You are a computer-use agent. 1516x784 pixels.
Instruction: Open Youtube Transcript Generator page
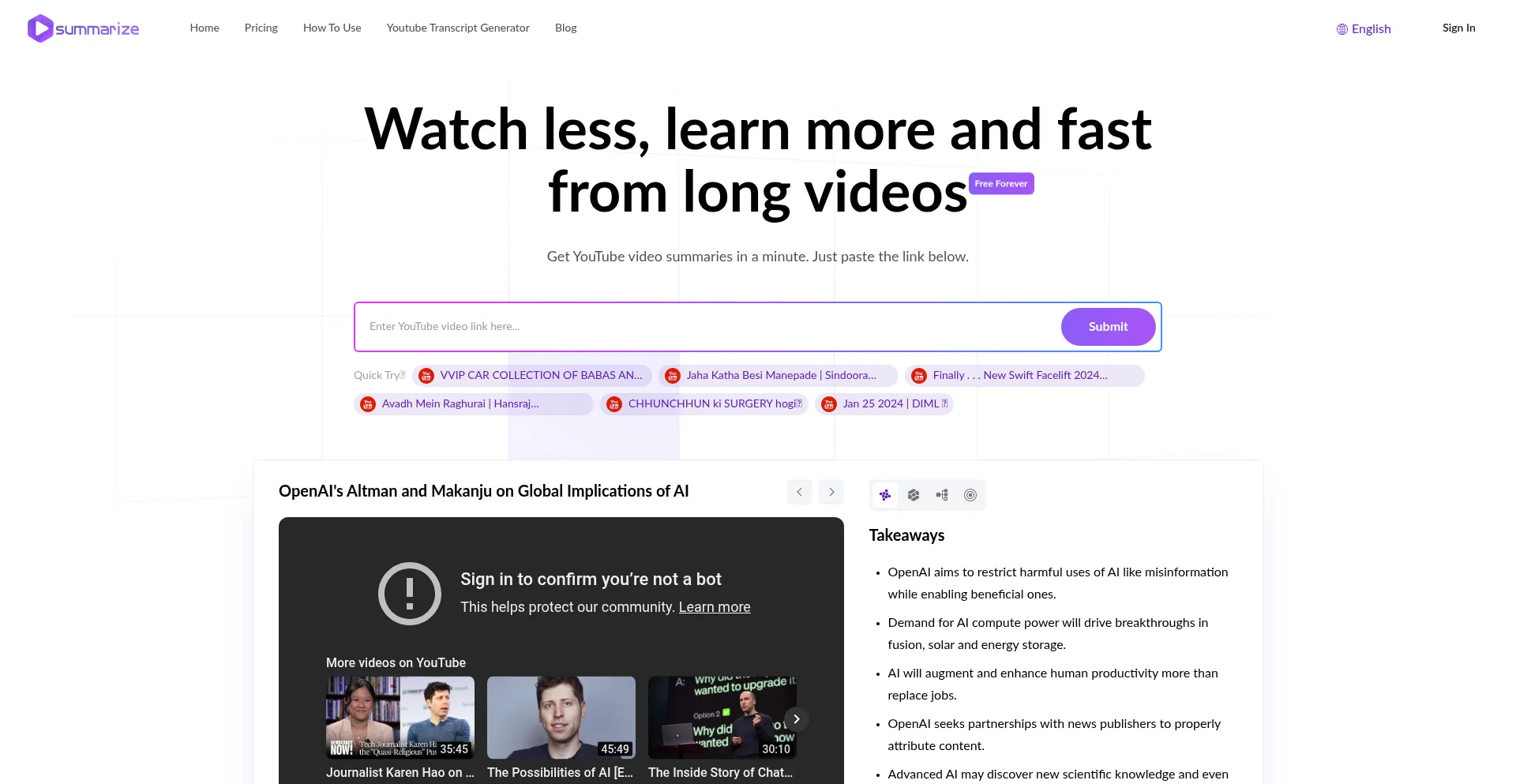(458, 28)
